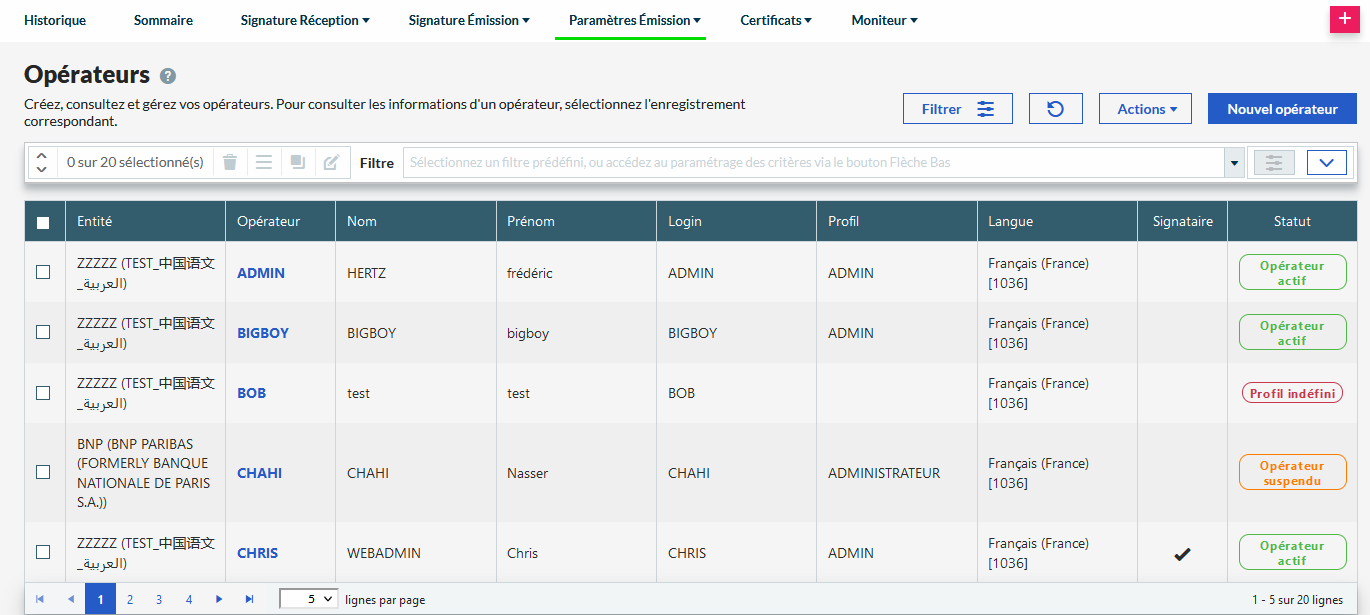Open the lines per page dropdown

tap(308, 599)
